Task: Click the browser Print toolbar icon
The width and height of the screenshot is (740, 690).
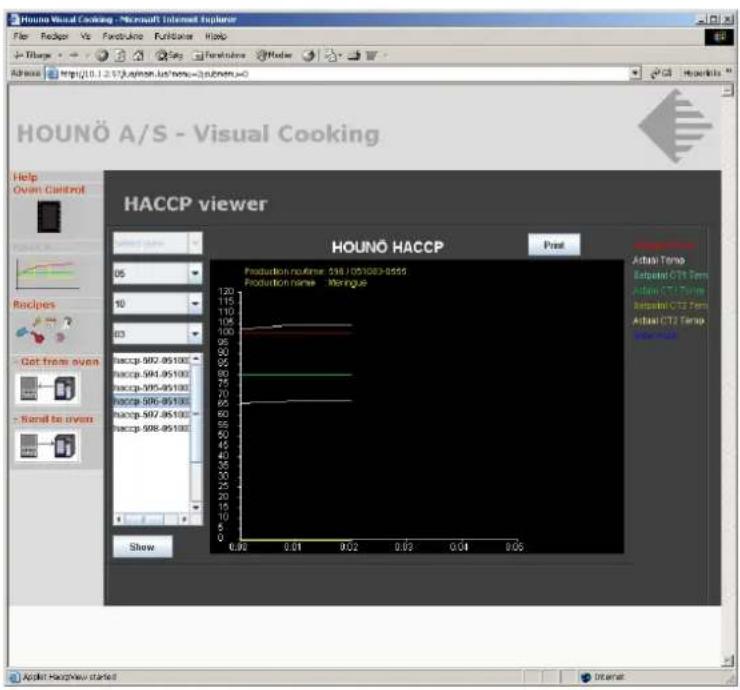Action: [354, 56]
